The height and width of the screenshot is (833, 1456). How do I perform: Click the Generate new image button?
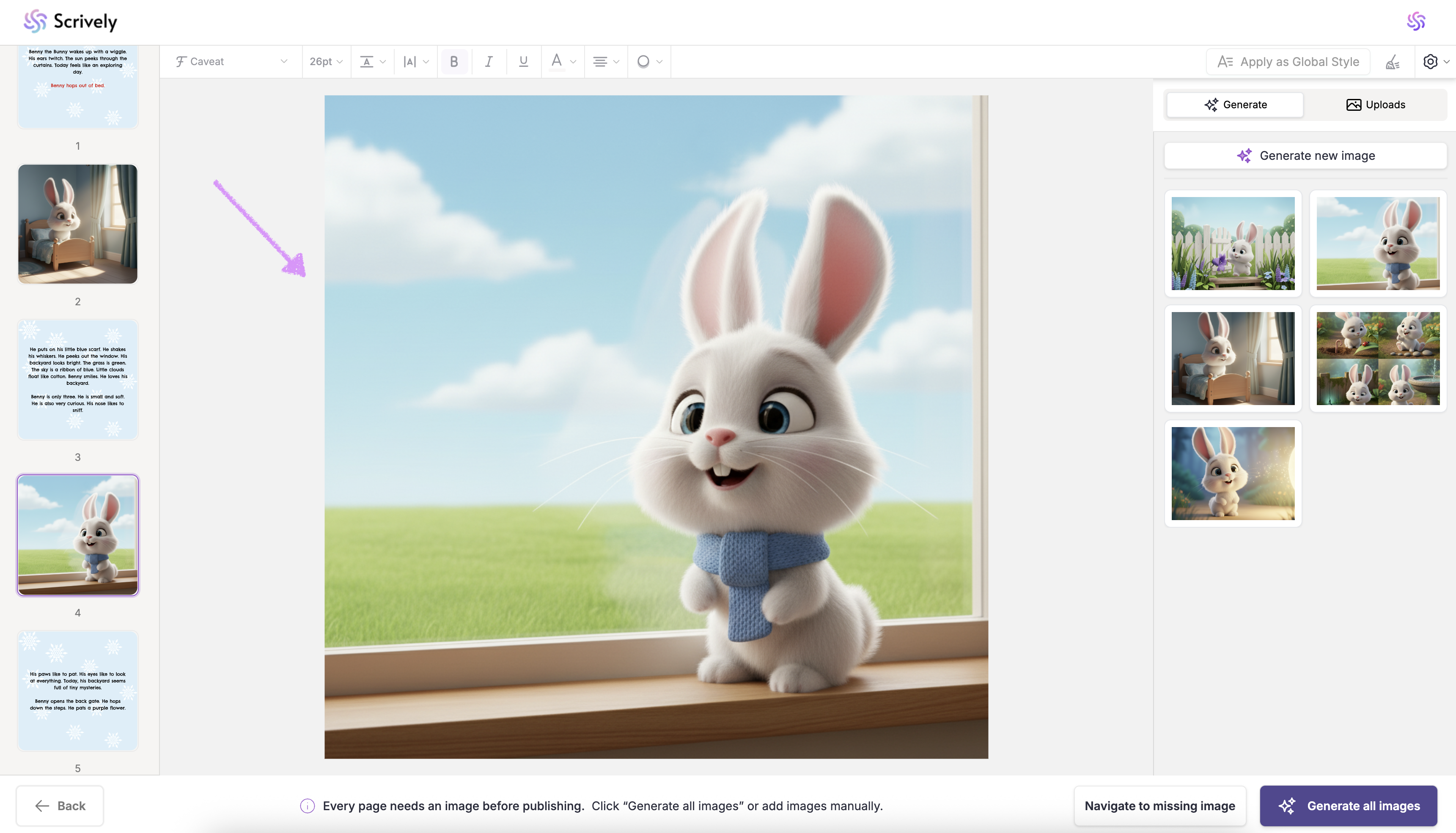tap(1305, 156)
